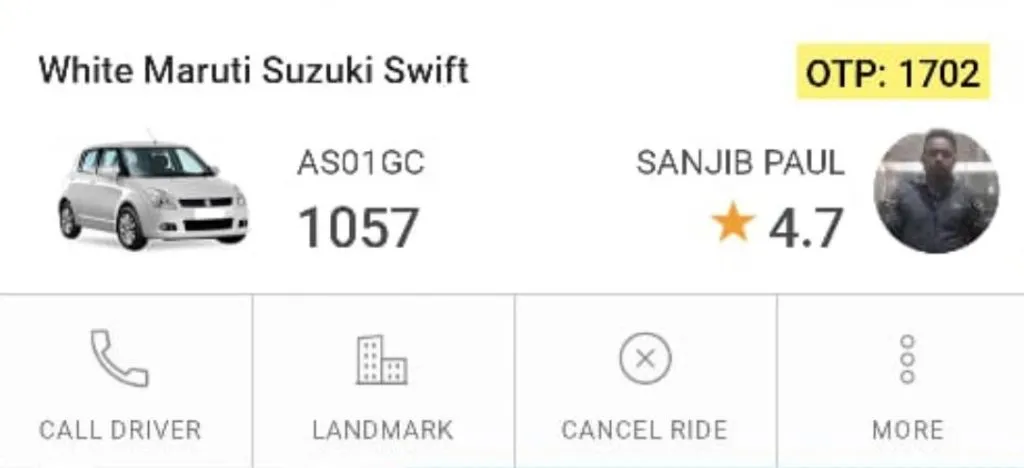Open driver Sanjib Paul's profile photo
The width and height of the screenshot is (1024, 468).
tap(936, 191)
